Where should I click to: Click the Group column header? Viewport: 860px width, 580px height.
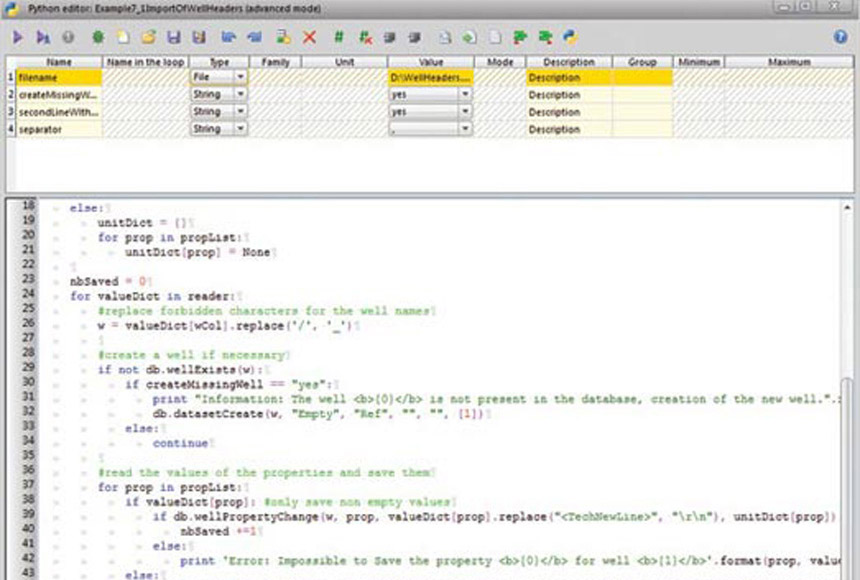(x=642, y=62)
